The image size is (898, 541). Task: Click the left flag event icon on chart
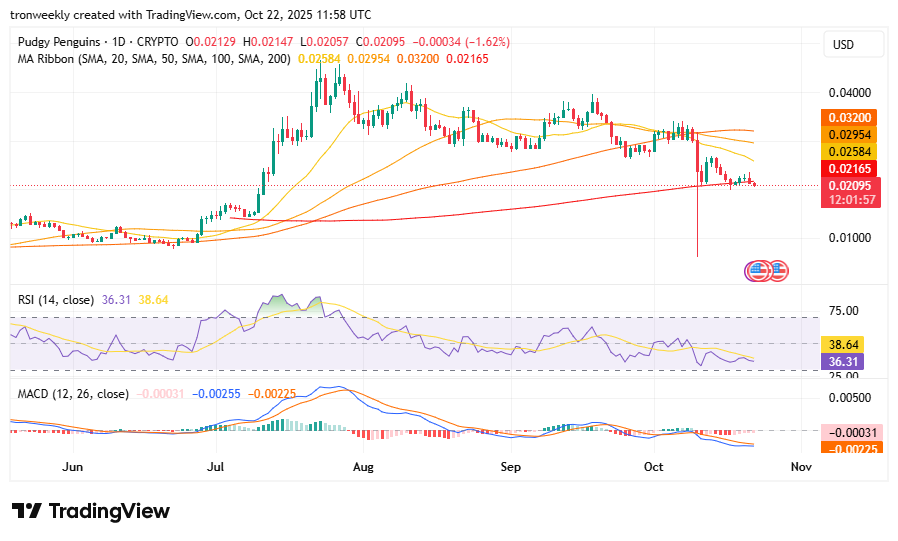pos(756,270)
